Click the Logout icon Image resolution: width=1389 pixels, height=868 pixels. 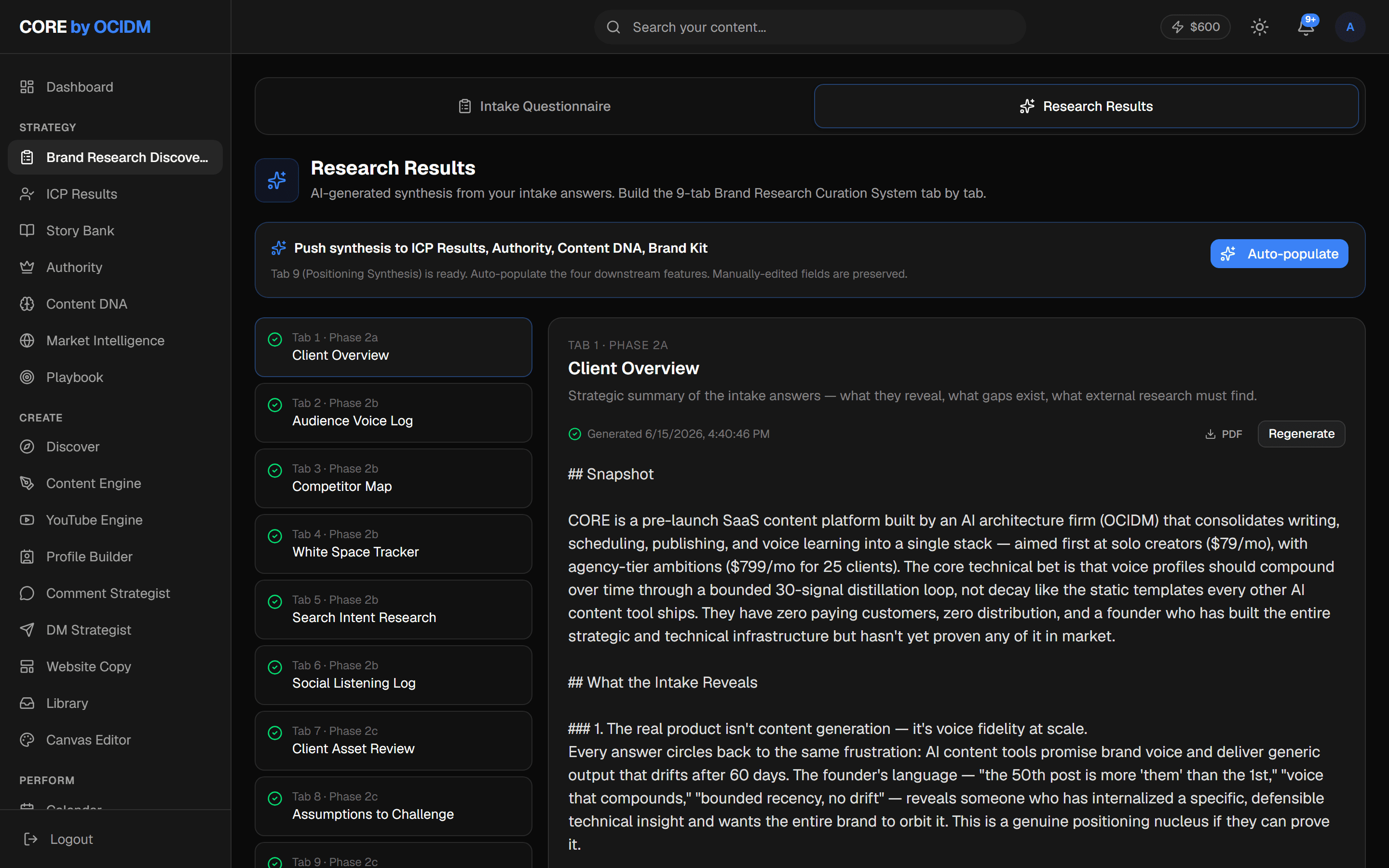coord(31,839)
